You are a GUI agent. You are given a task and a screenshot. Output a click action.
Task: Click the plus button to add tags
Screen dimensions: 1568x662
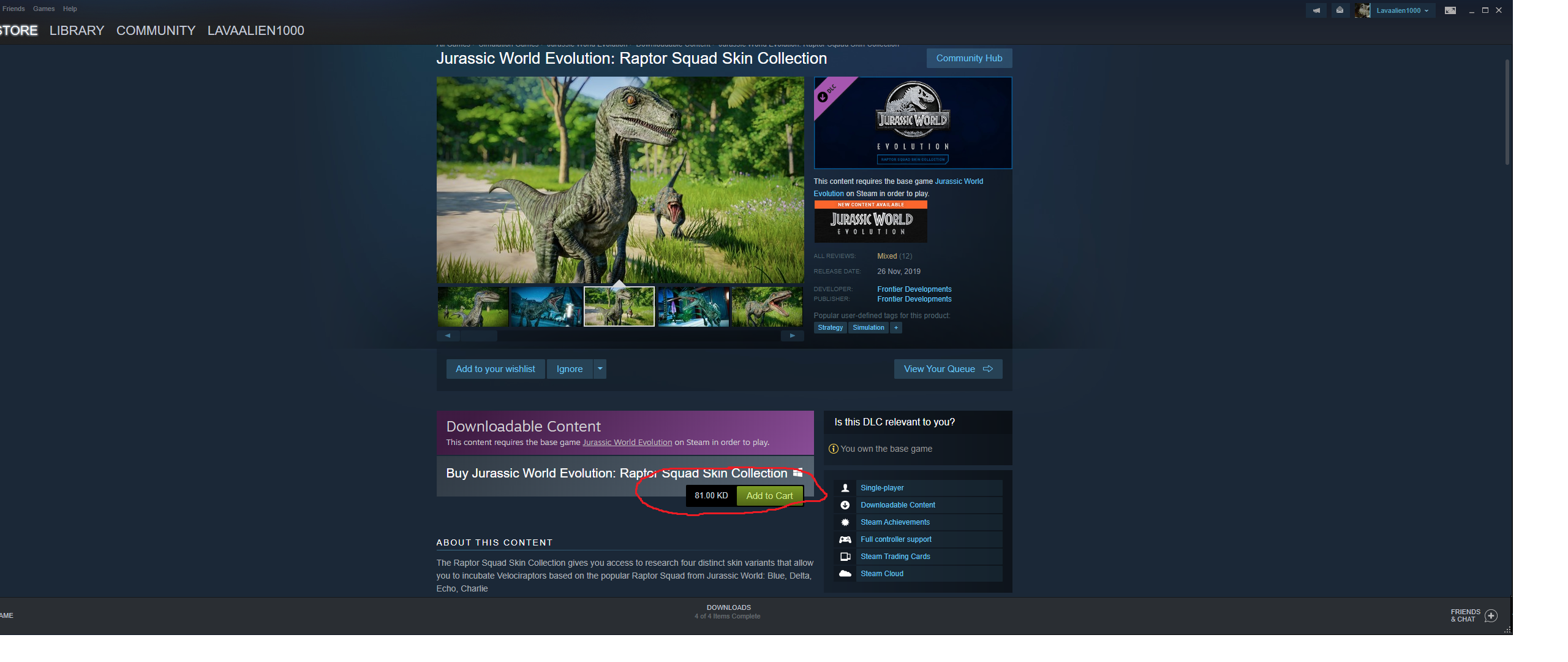(895, 328)
